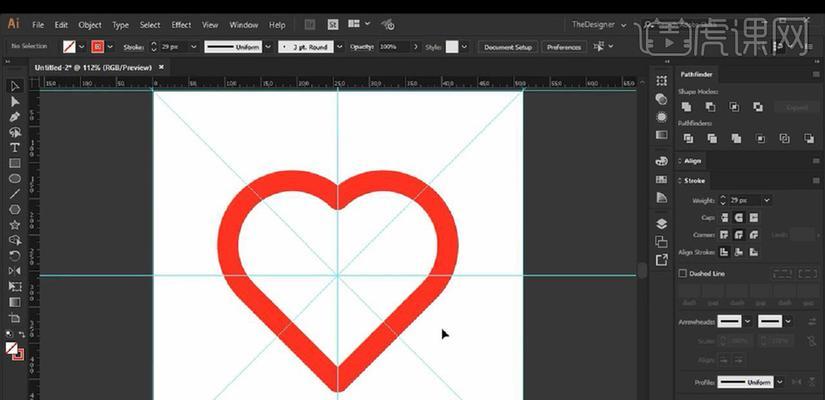This screenshot has width=825, height=400.
Task: Select the Line Segment tool
Action: pos(15,194)
